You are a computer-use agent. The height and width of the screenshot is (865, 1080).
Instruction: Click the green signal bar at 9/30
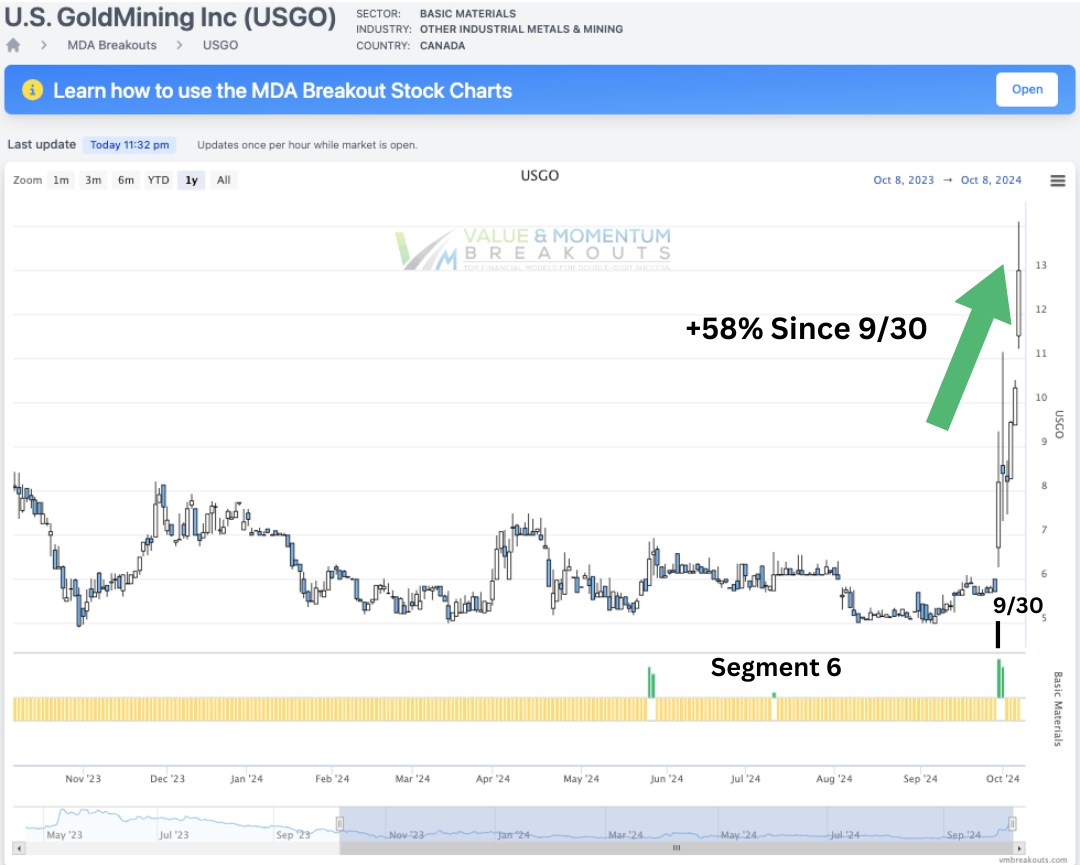1000,679
